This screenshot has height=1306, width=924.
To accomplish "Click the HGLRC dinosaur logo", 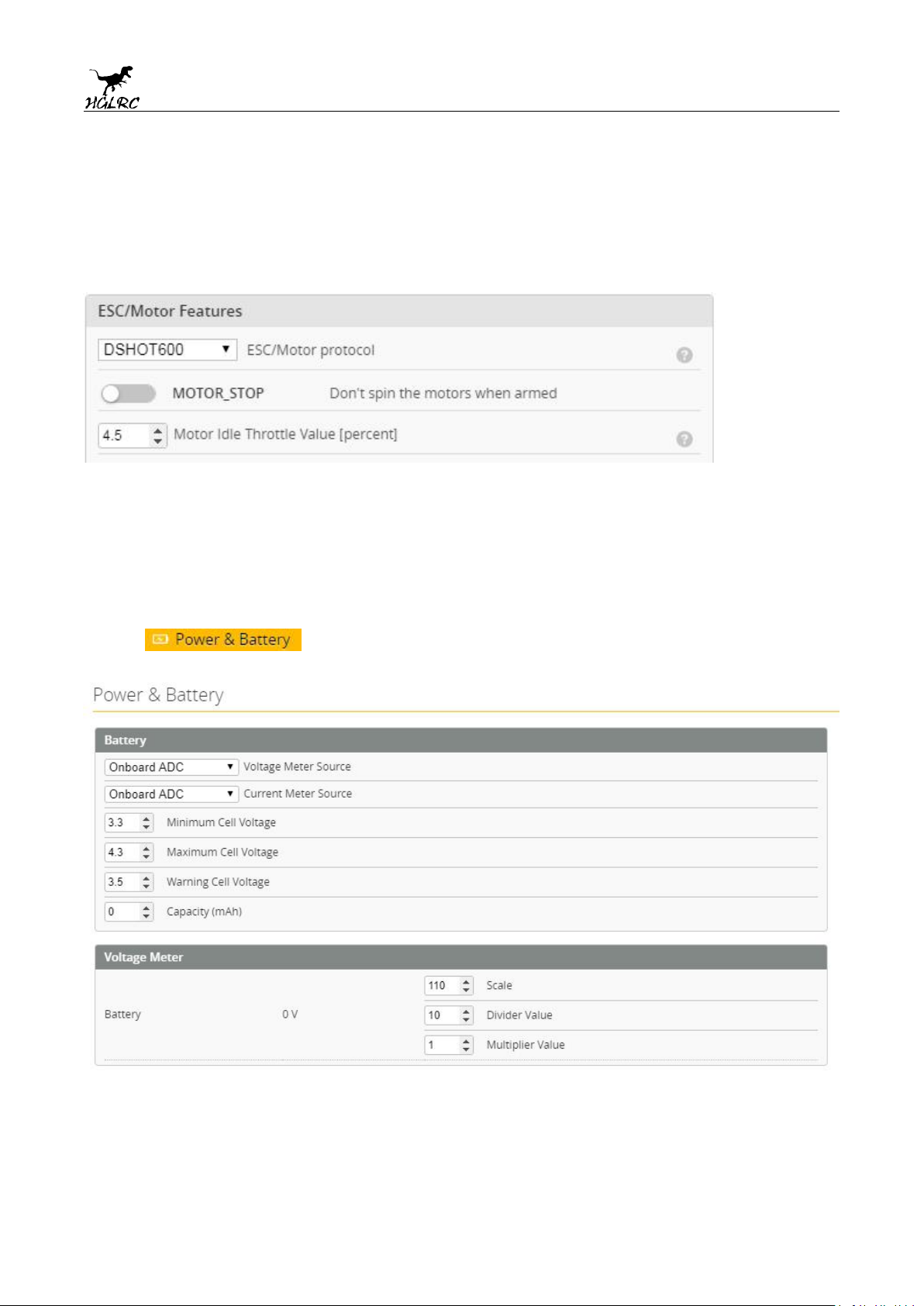I will 113,88.
